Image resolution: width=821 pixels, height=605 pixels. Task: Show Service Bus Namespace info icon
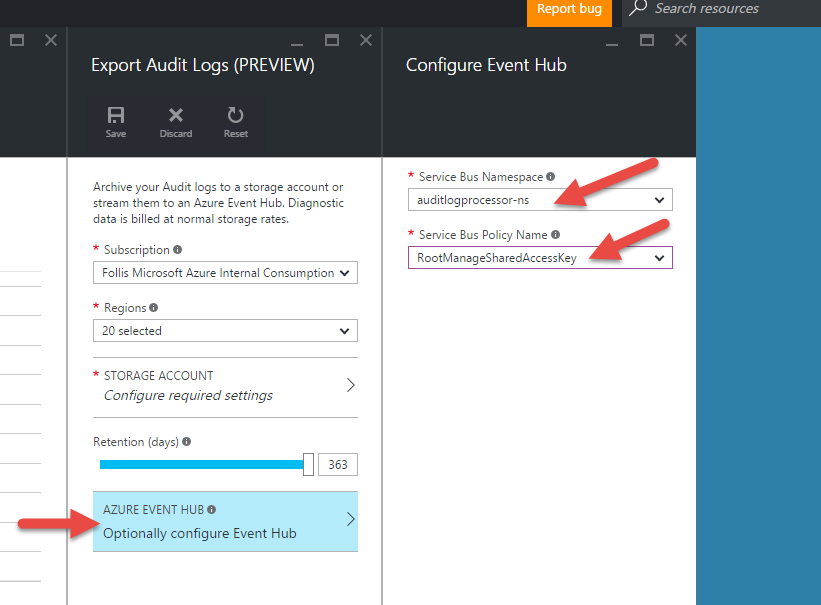pos(550,177)
